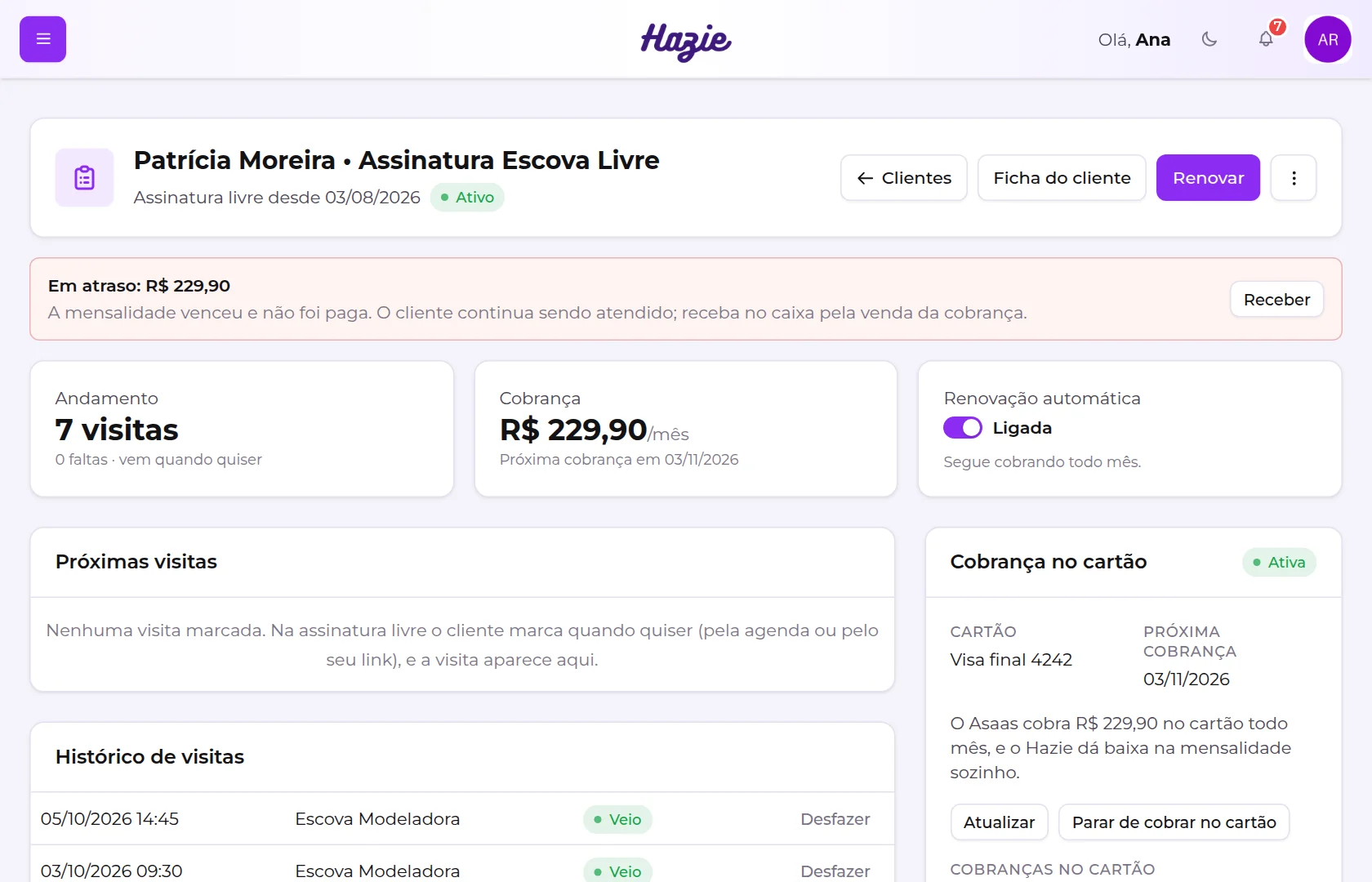Click Próximas visitas heading

136,562
